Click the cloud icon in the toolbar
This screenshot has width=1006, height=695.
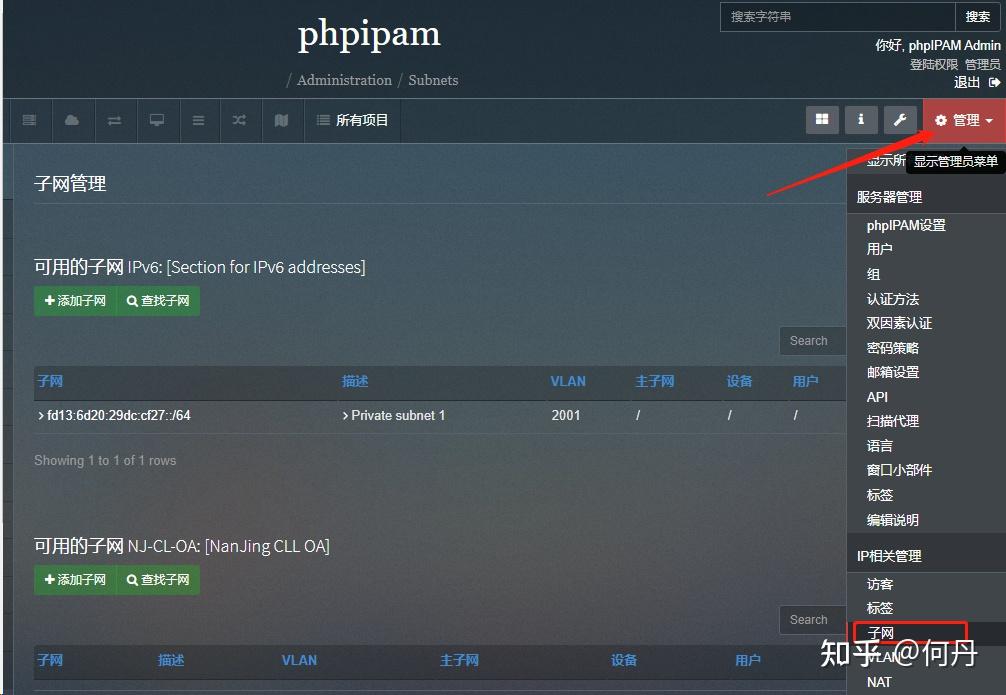coord(72,120)
